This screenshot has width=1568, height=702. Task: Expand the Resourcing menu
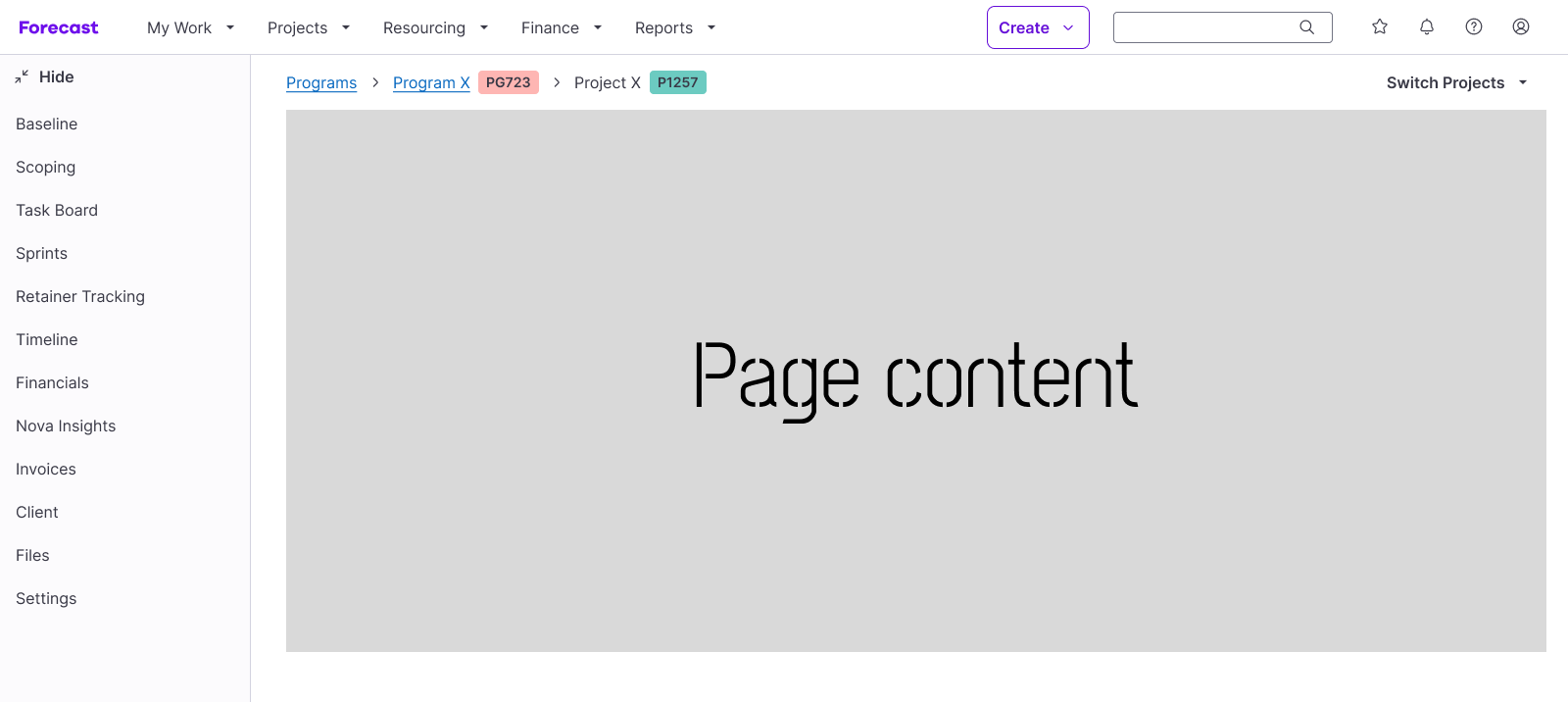pyautogui.click(x=435, y=27)
